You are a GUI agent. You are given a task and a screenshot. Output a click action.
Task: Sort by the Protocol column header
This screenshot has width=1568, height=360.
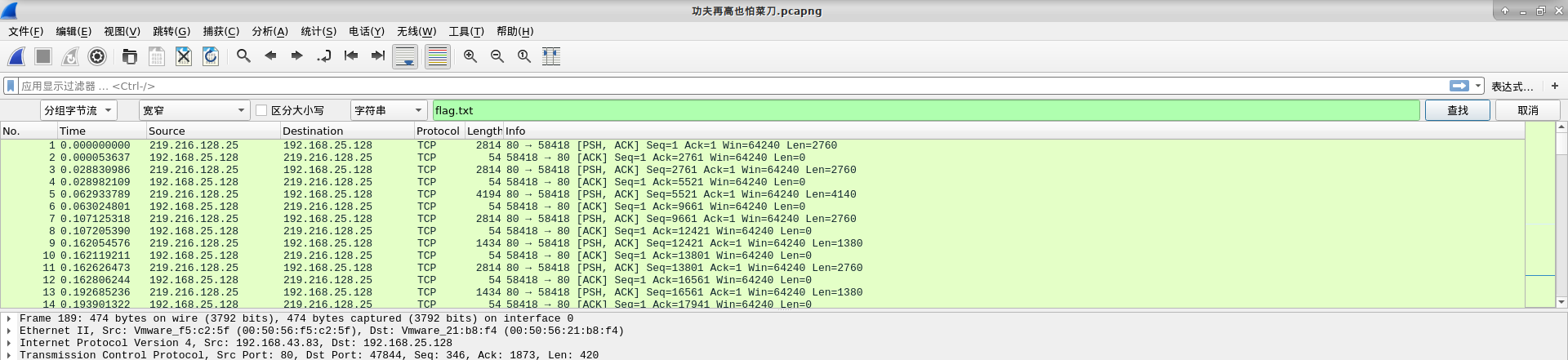pos(439,131)
